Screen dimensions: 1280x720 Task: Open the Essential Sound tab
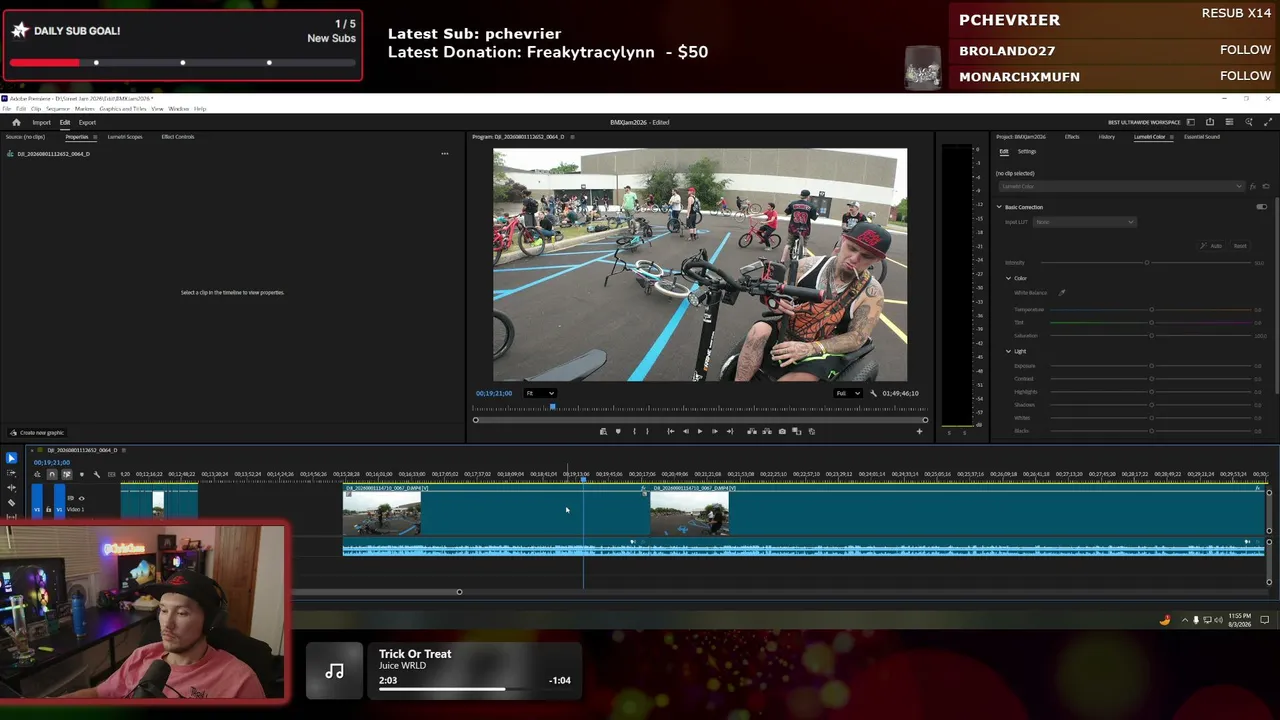[x=1202, y=137]
